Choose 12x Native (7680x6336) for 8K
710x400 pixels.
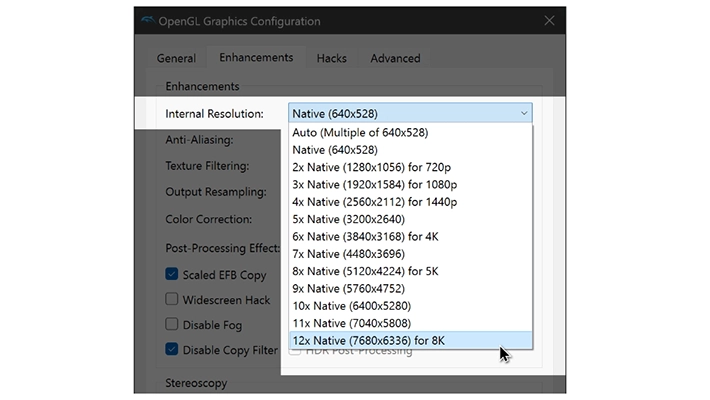click(x=410, y=341)
